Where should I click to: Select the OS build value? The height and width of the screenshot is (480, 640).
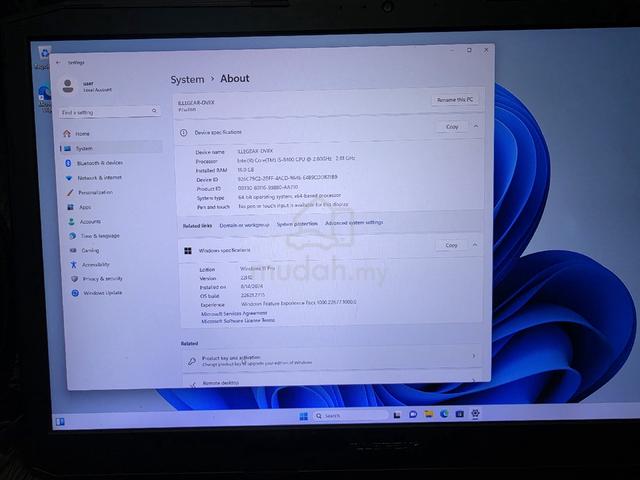pyautogui.click(x=253, y=295)
